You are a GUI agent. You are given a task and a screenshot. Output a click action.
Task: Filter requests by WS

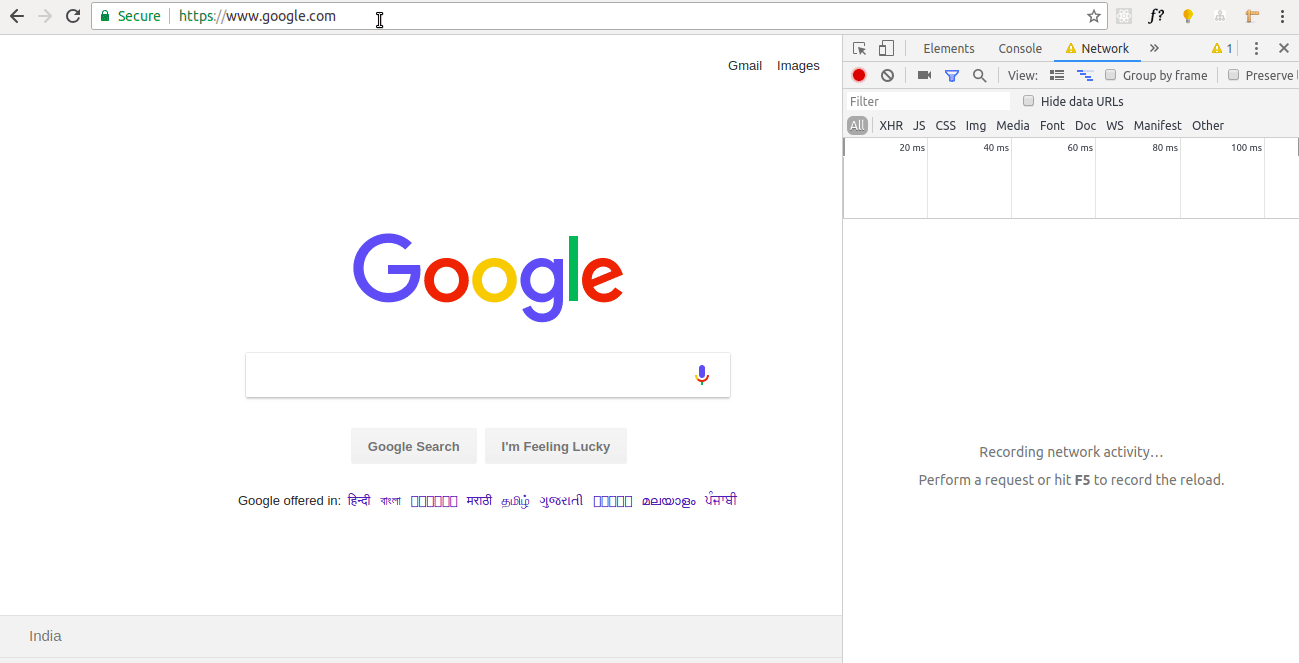pyautogui.click(x=1115, y=125)
